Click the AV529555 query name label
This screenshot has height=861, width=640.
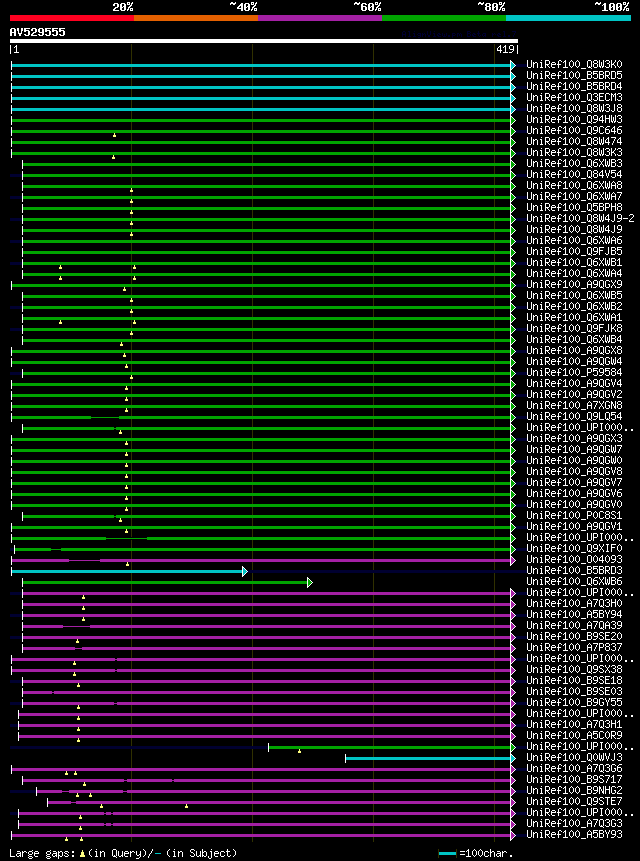37,32
